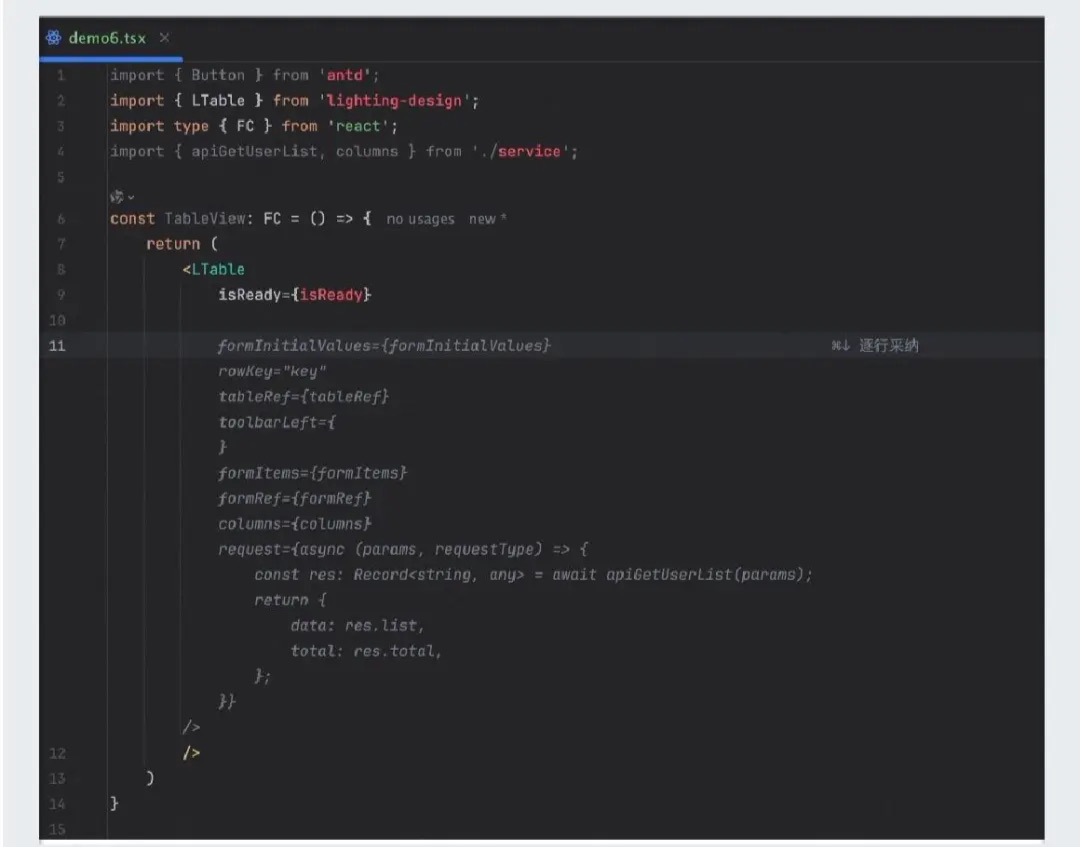The image size is (1080, 847).
Task: Click the suggested formInitialValues prop line
Action: point(384,346)
